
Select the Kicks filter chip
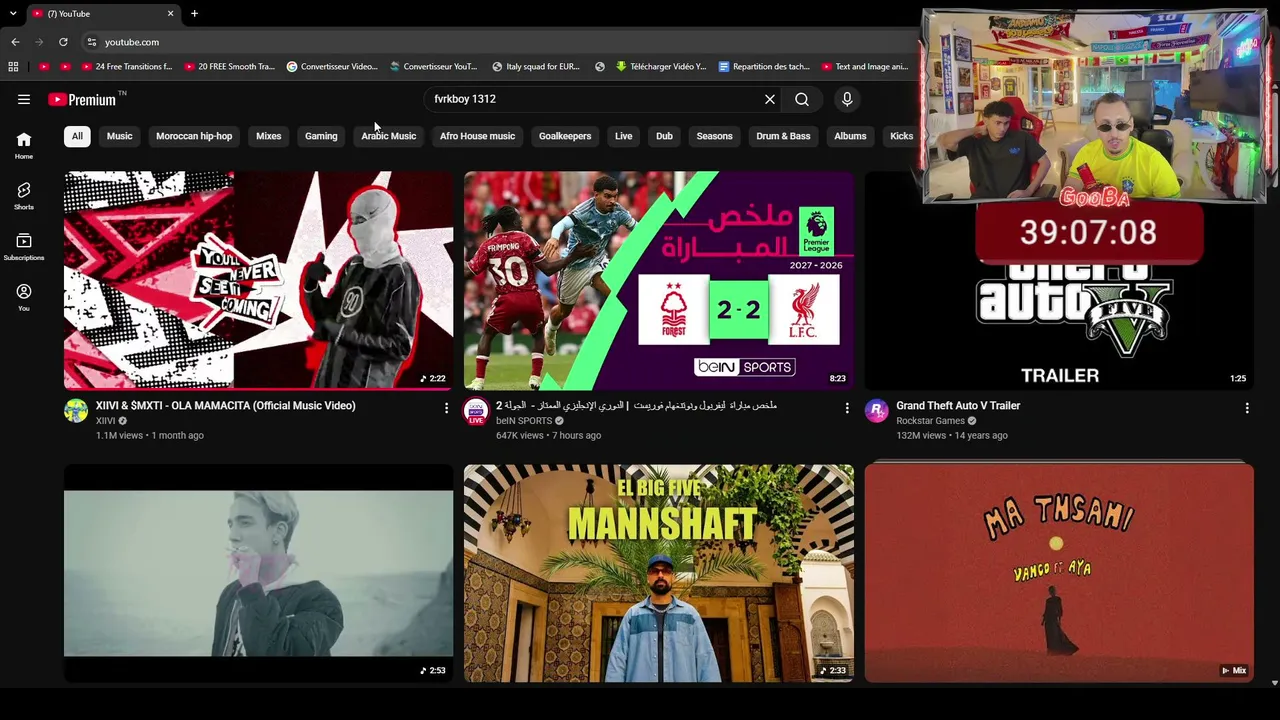901,136
